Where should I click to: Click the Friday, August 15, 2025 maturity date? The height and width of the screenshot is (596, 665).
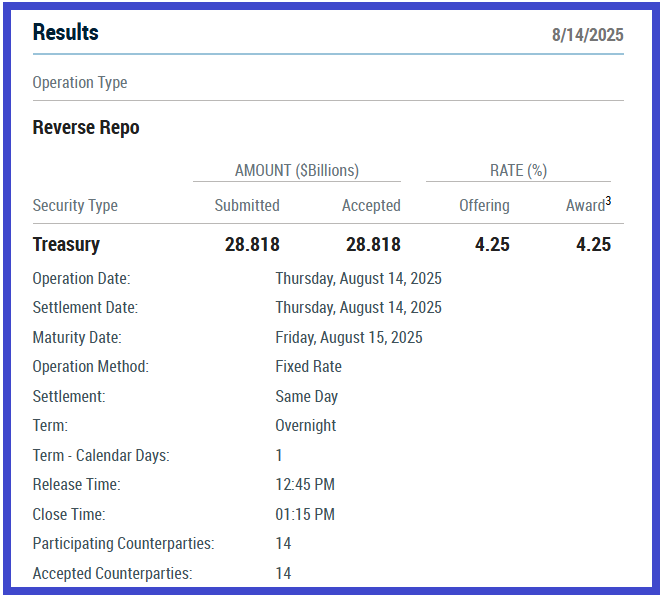(349, 338)
